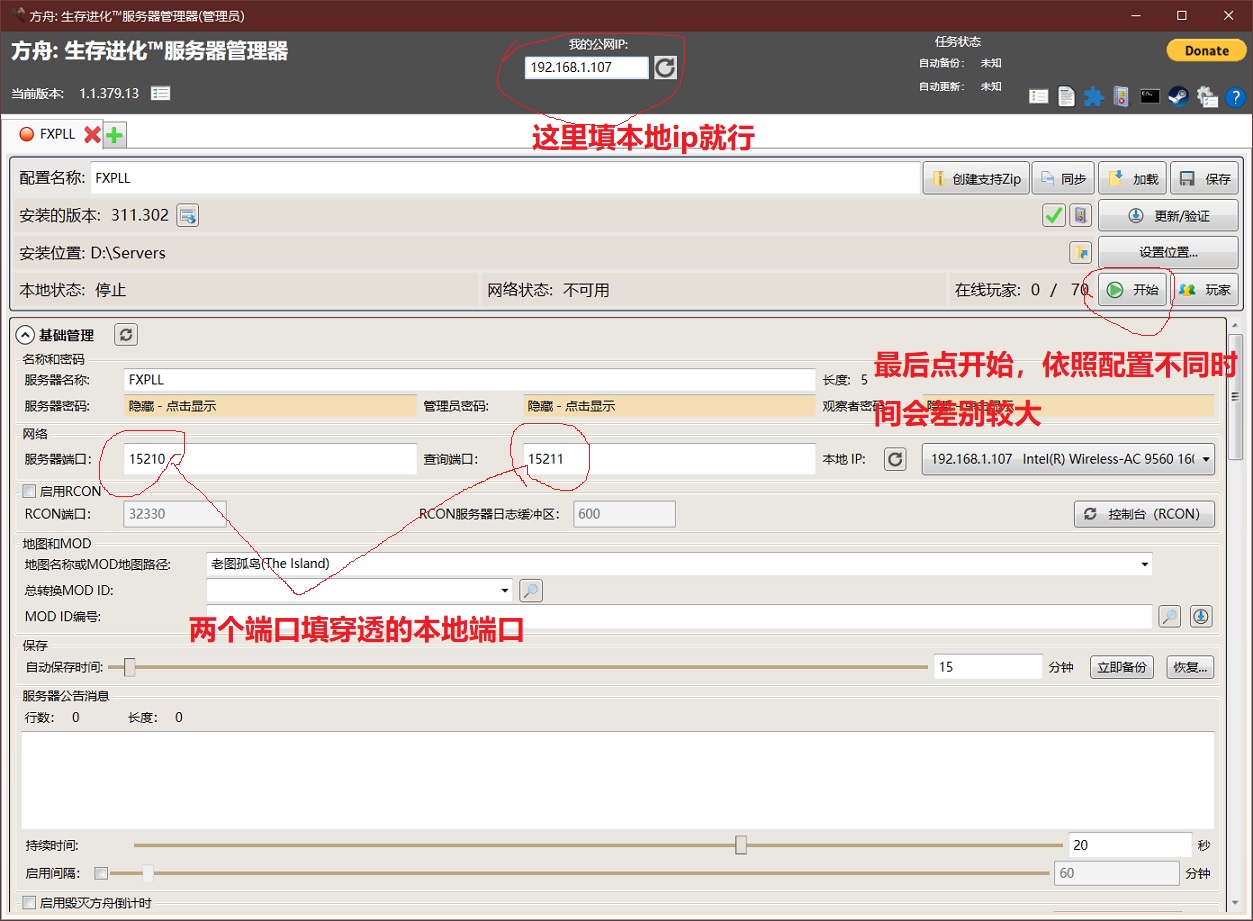Open the black console window icon
The height and width of the screenshot is (921, 1253).
[x=1150, y=97]
